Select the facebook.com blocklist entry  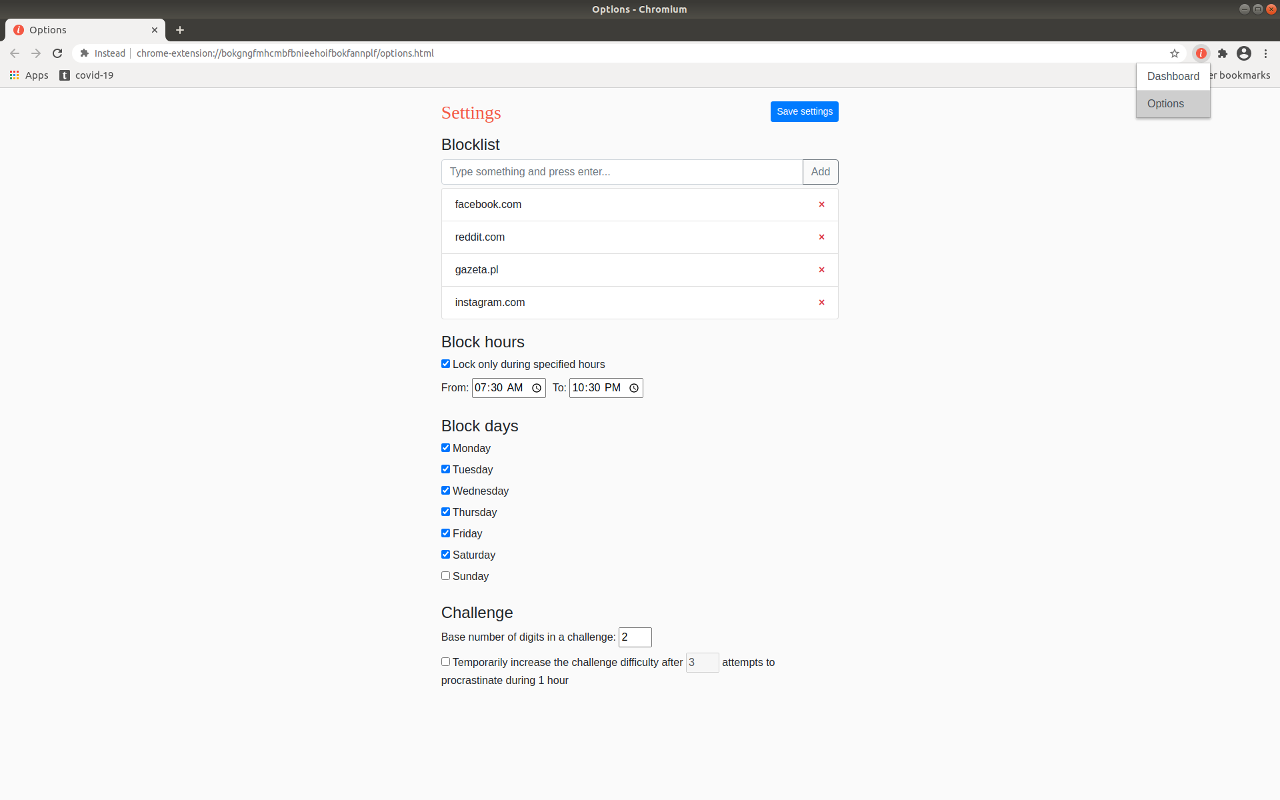click(640, 204)
